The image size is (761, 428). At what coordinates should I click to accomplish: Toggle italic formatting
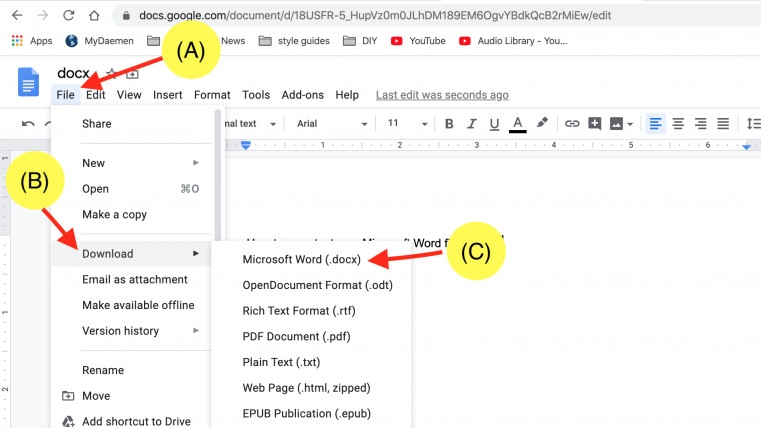(471, 124)
